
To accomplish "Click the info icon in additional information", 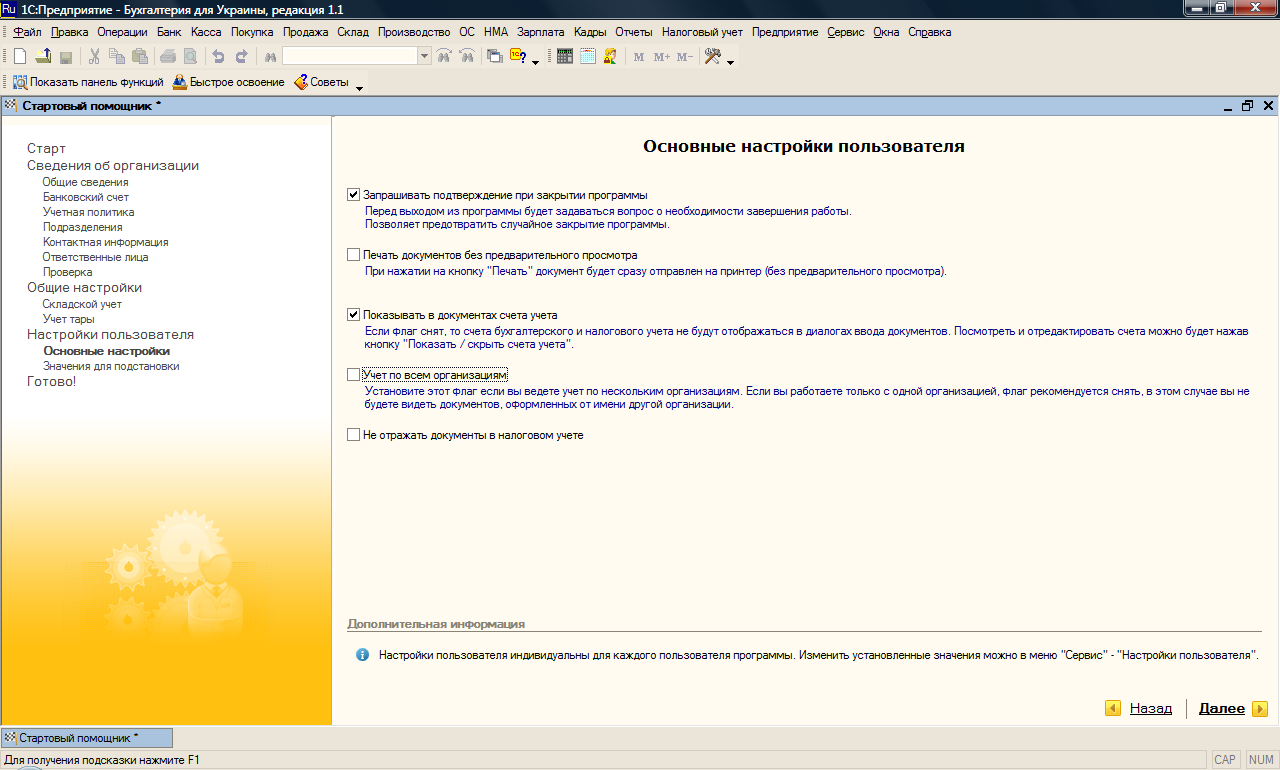I will tap(362, 655).
